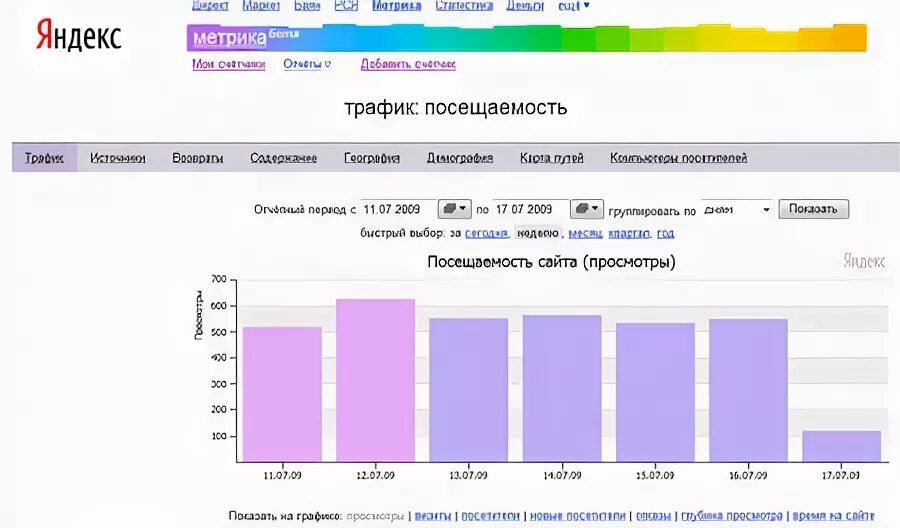Open the Директ link in top bar
The image size is (900, 528).
[x=210, y=6]
